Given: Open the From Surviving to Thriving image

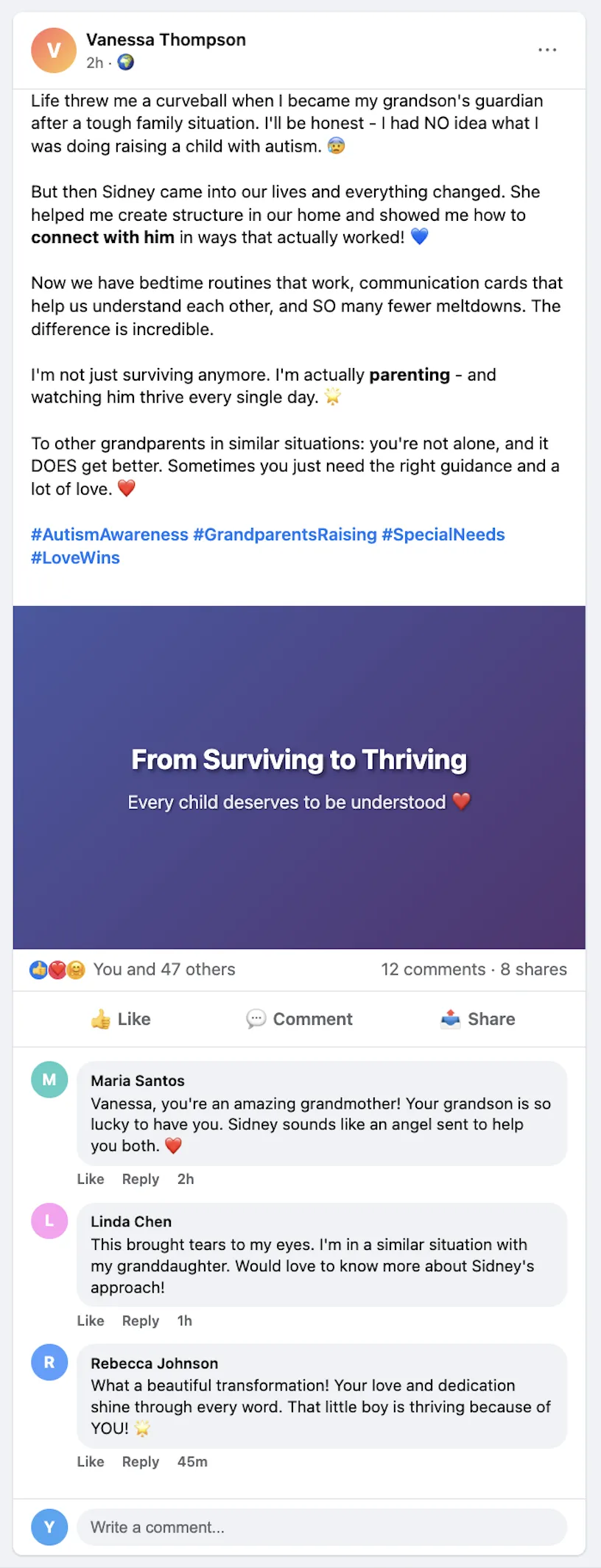Looking at the screenshot, I should [x=299, y=777].
